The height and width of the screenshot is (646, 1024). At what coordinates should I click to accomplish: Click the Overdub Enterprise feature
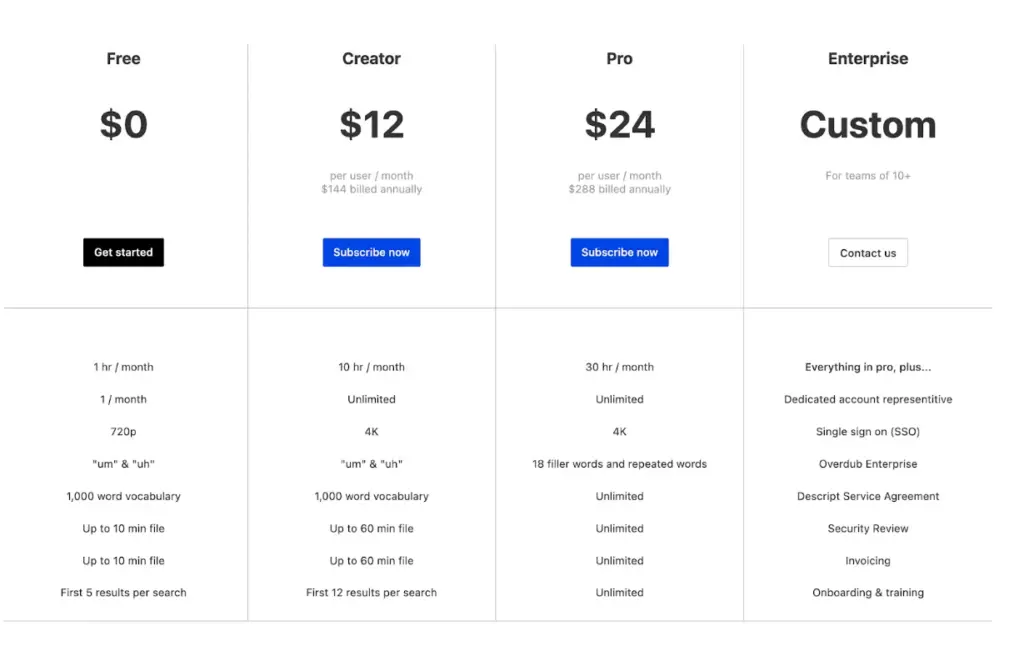click(x=867, y=464)
